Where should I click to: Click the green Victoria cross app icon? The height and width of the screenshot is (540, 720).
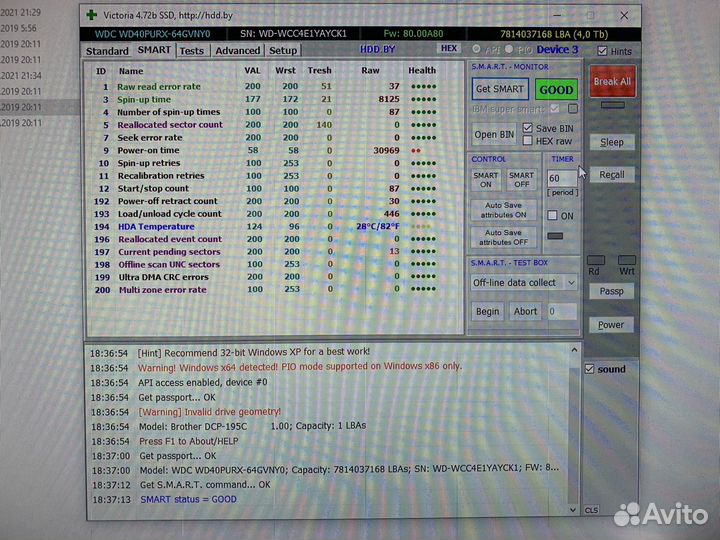(93, 15)
